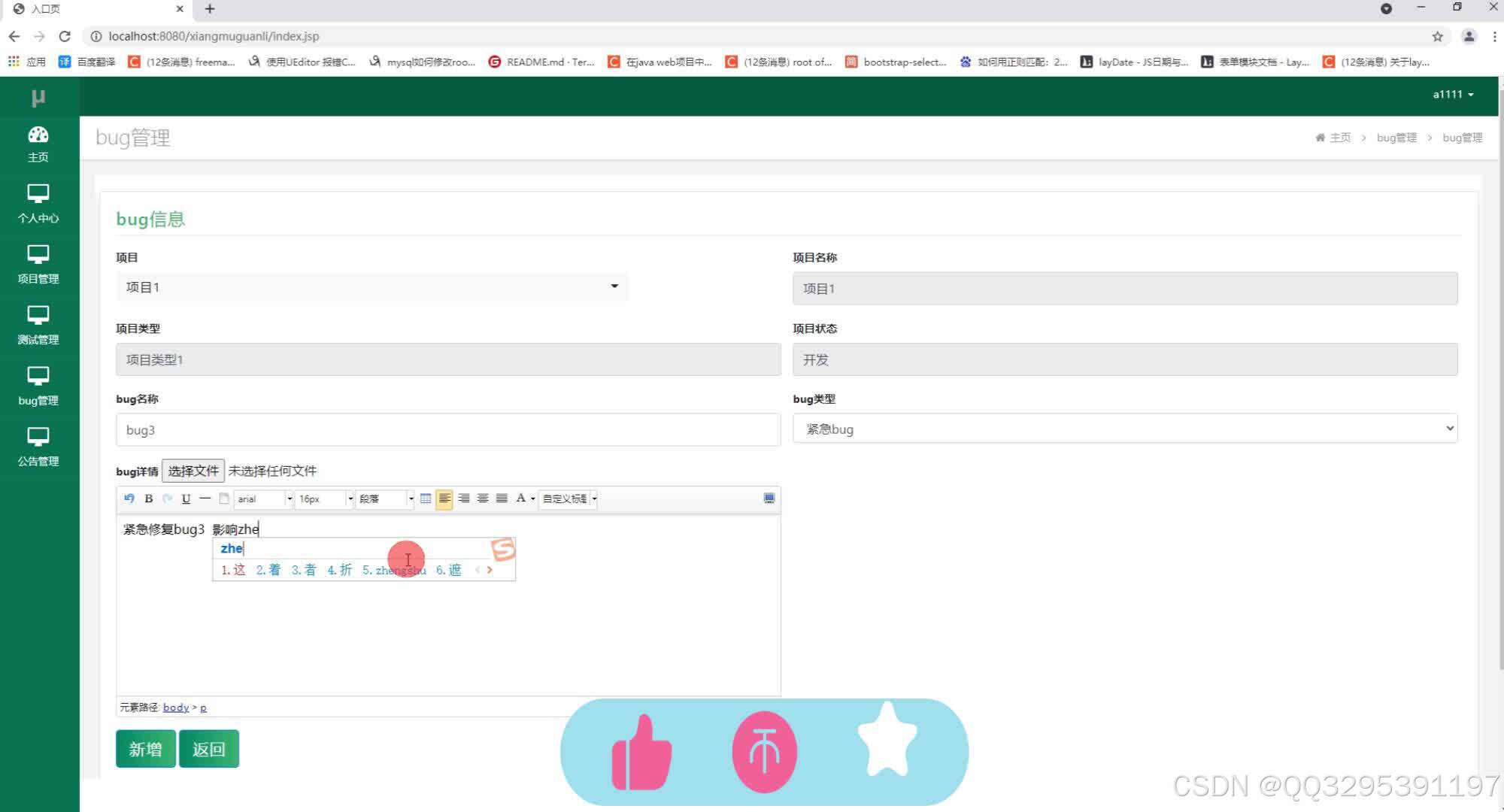Open the 段落 paragraph format dropdown
Image resolution: width=1504 pixels, height=812 pixels.
[385, 498]
